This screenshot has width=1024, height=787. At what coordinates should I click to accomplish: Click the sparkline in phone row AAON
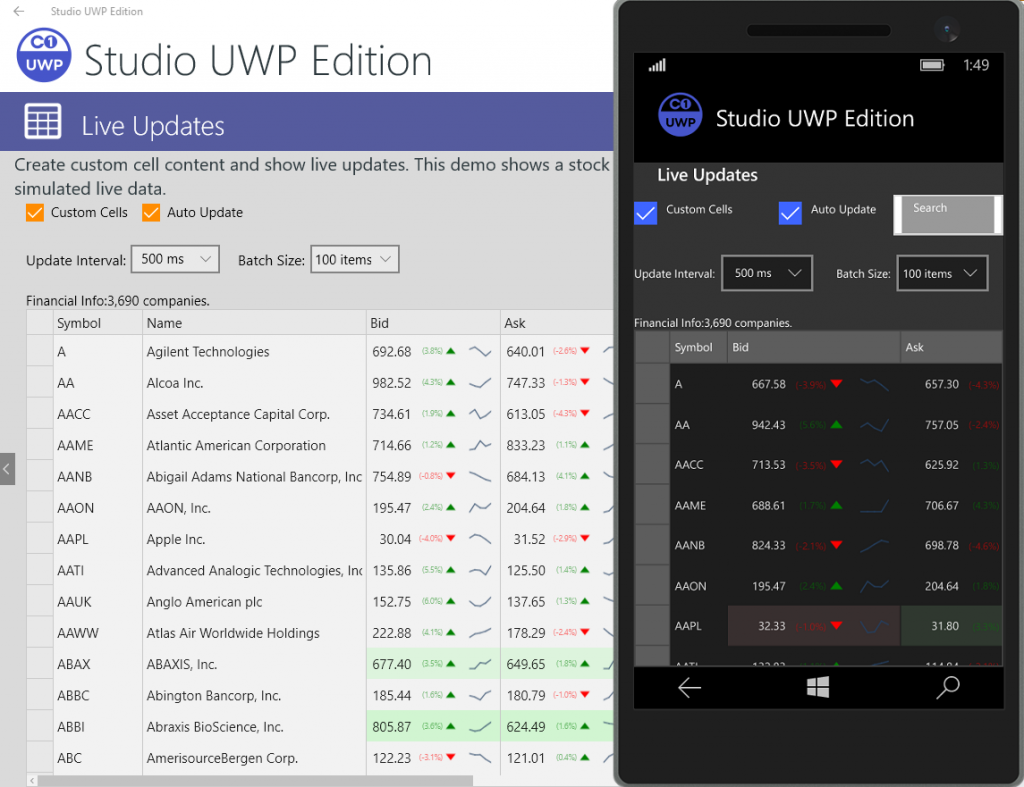874,586
